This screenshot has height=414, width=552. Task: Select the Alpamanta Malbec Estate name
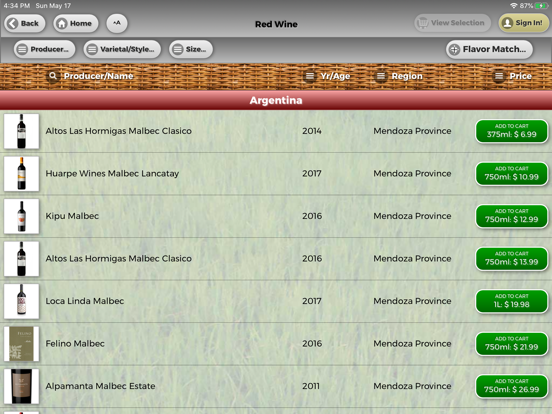click(x=100, y=386)
